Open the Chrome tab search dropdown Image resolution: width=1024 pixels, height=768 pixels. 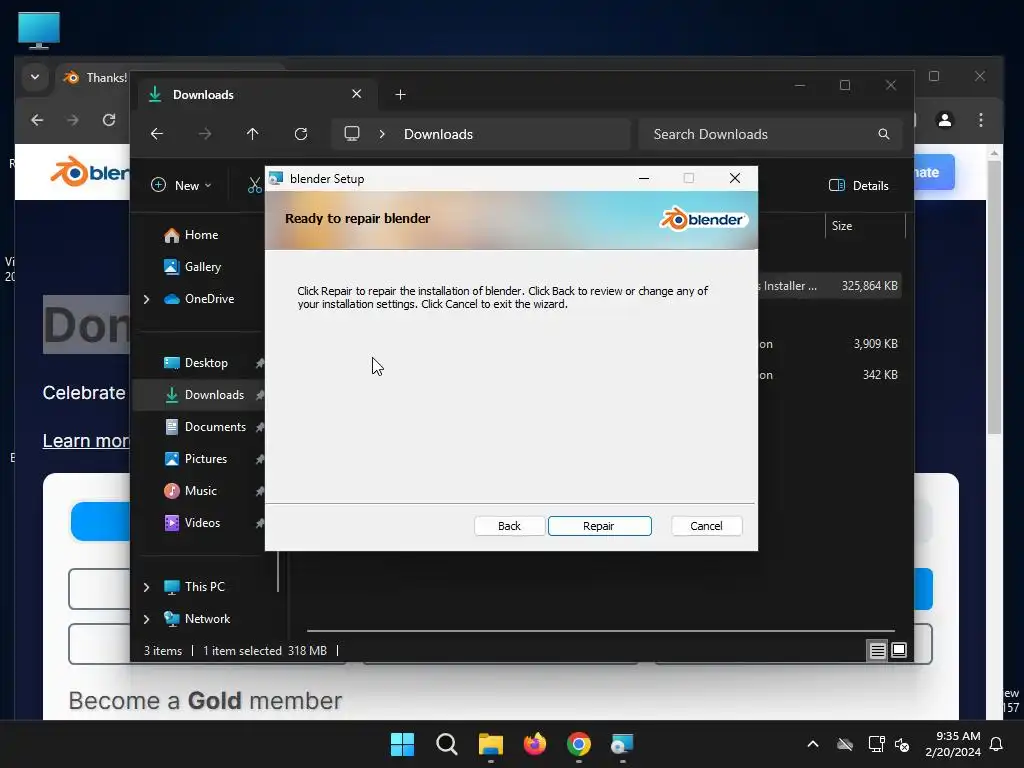(x=35, y=77)
